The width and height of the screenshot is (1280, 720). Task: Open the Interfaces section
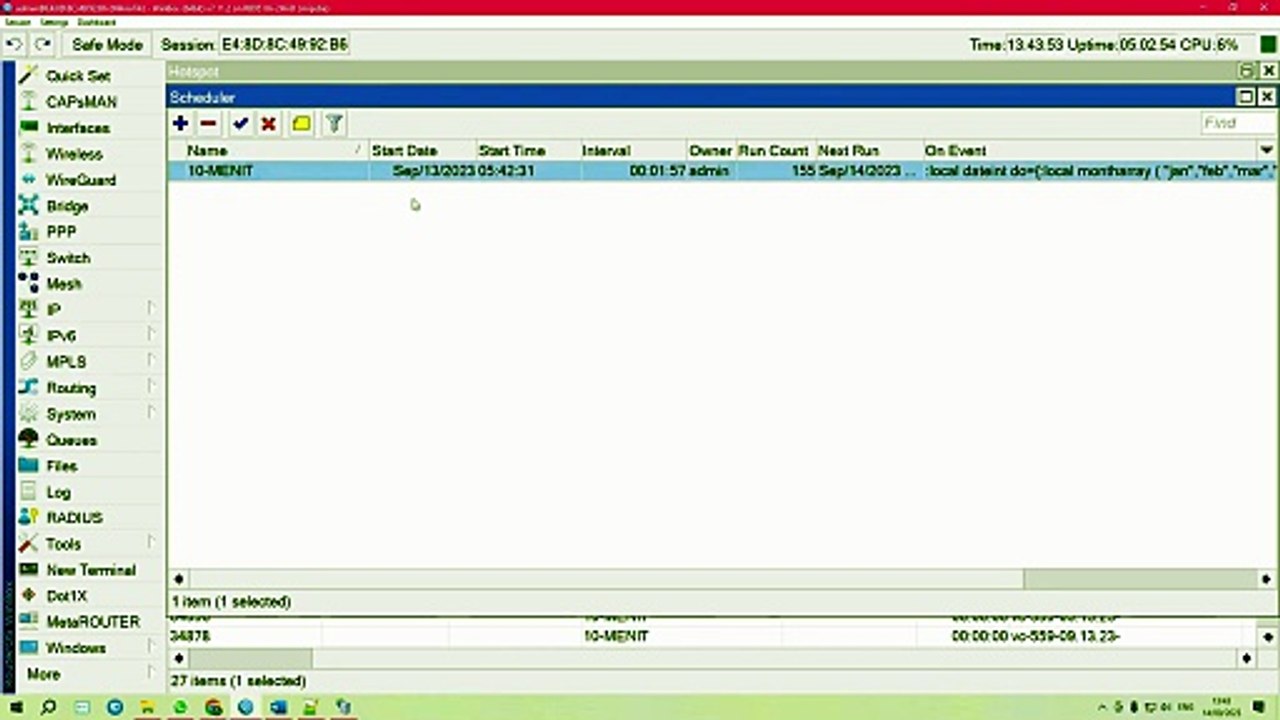tap(78, 128)
